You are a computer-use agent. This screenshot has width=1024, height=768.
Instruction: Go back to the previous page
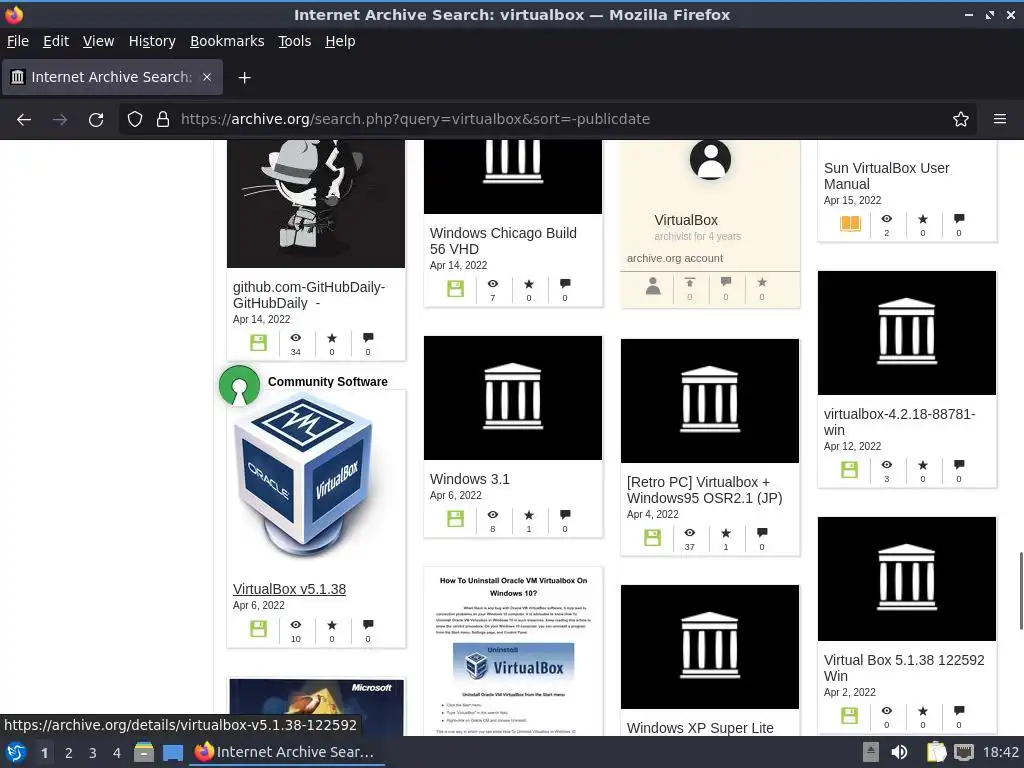click(24, 120)
